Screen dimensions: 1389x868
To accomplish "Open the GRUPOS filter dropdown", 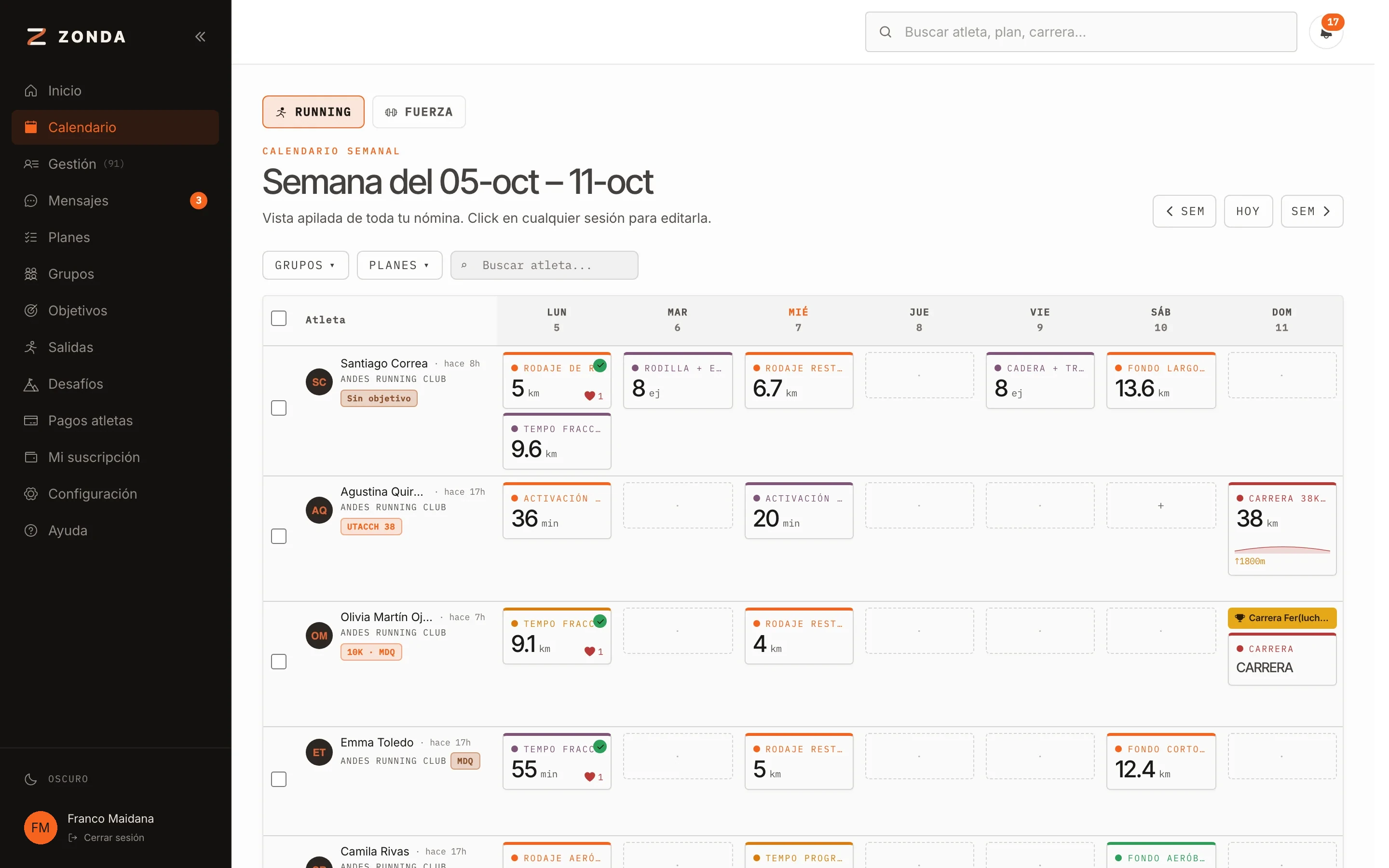I will click(x=305, y=265).
